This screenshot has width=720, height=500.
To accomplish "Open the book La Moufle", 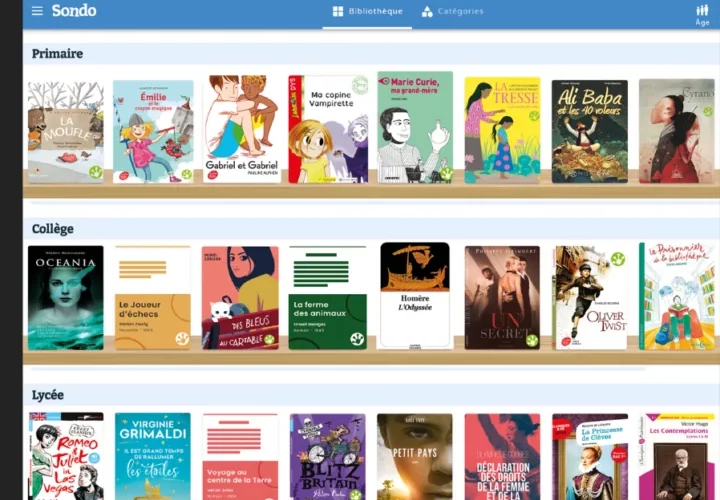I will (66, 132).
